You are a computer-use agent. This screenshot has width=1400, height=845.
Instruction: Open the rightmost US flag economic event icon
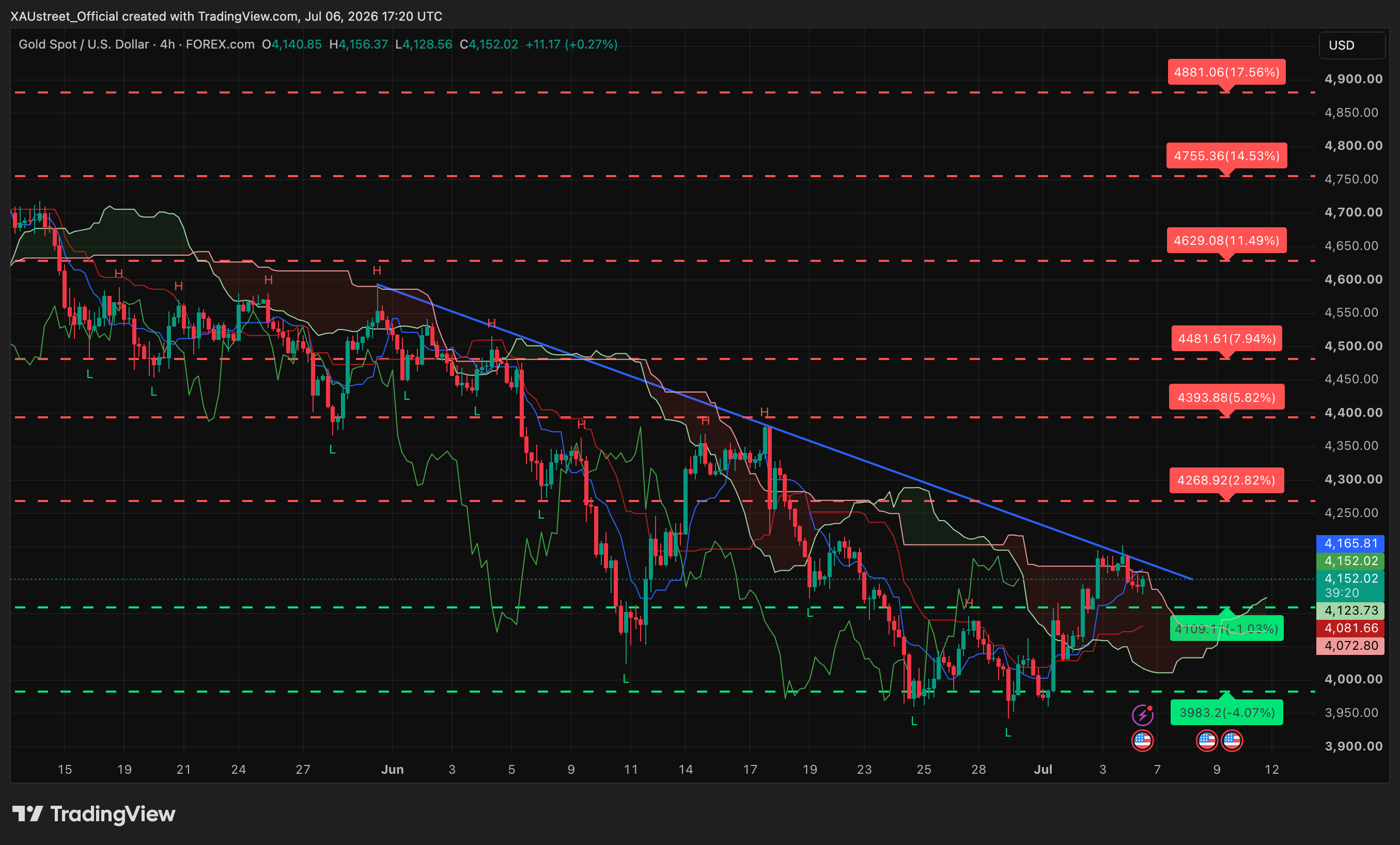coord(1232,741)
